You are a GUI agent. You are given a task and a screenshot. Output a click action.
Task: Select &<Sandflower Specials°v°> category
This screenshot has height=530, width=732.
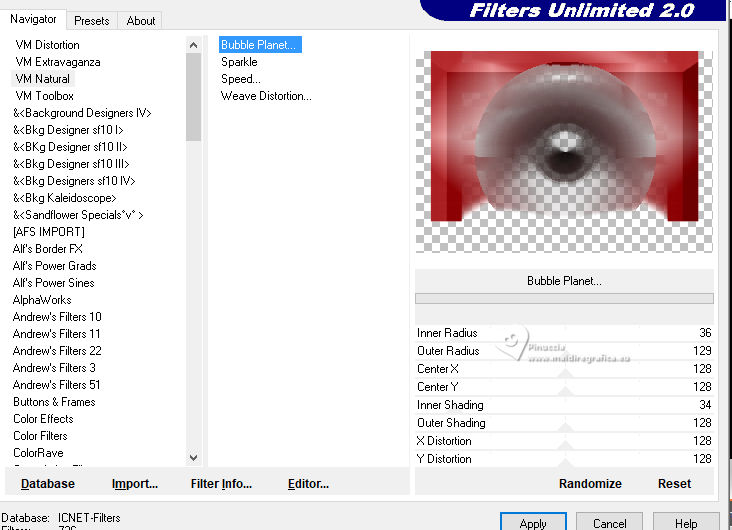click(x=78, y=215)
